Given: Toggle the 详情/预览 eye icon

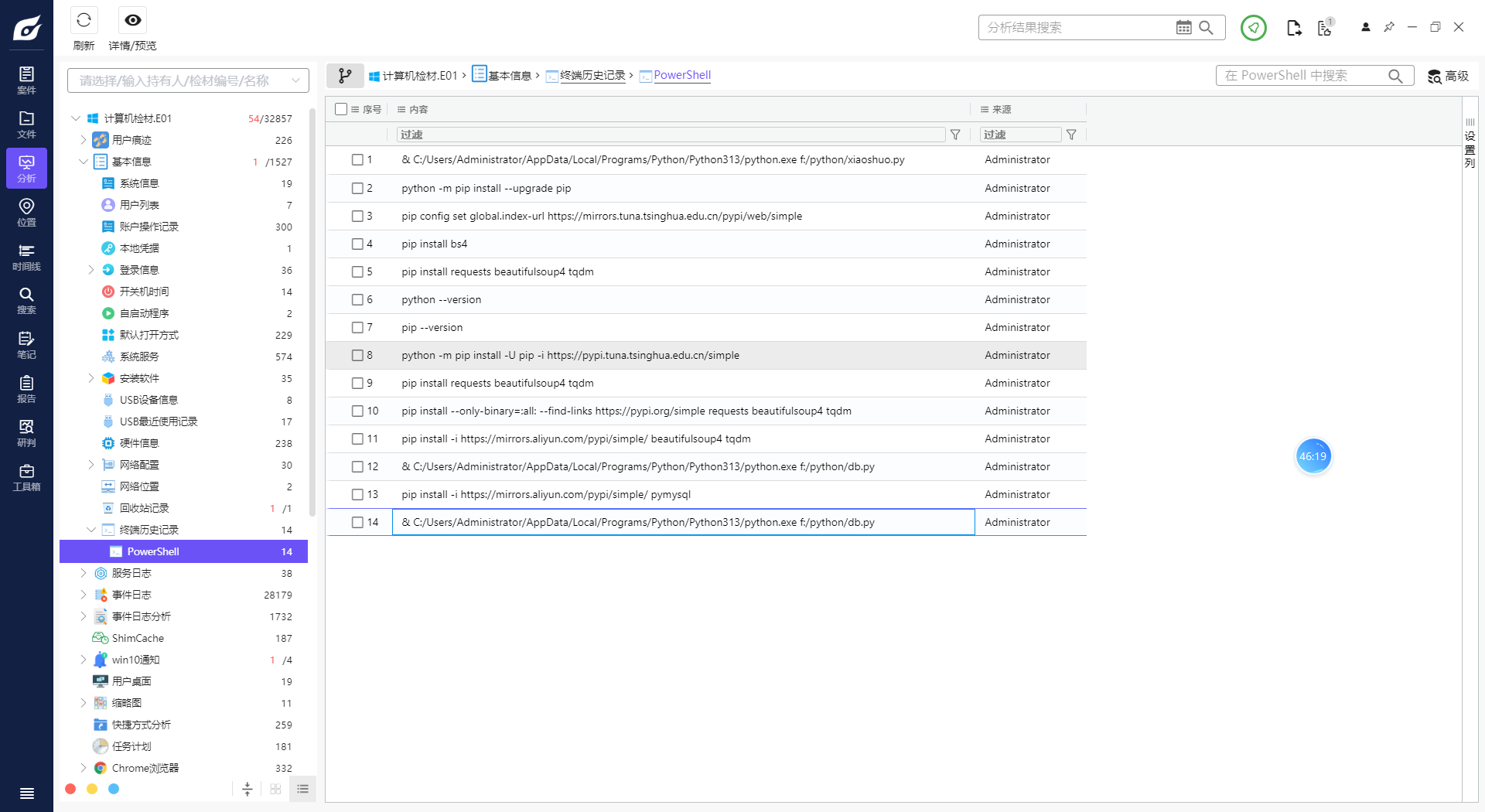Looking at the screenshot, I should [x=132, y=21].
